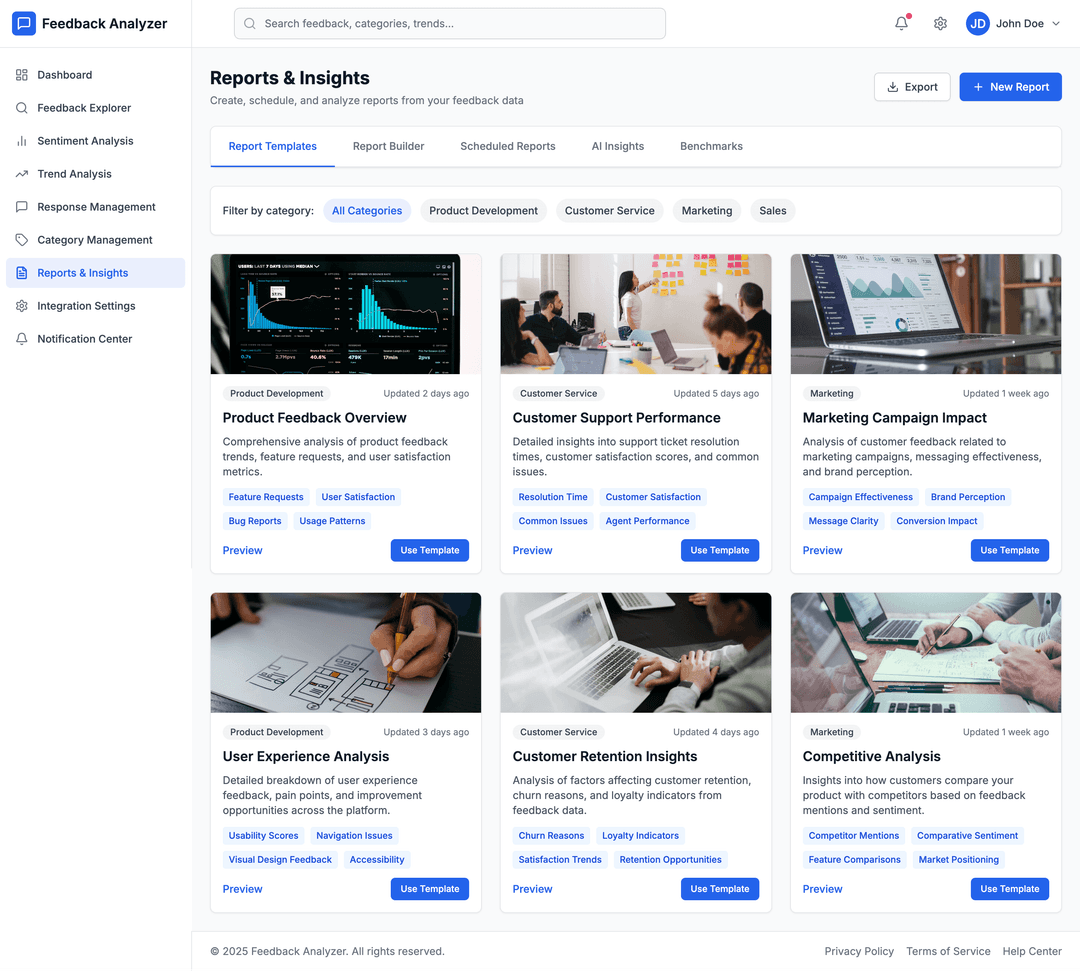The width and height of the screenshot is (1080, 971).
Task: Open the AI Insights tab
Action: click(x=617, y=146)
